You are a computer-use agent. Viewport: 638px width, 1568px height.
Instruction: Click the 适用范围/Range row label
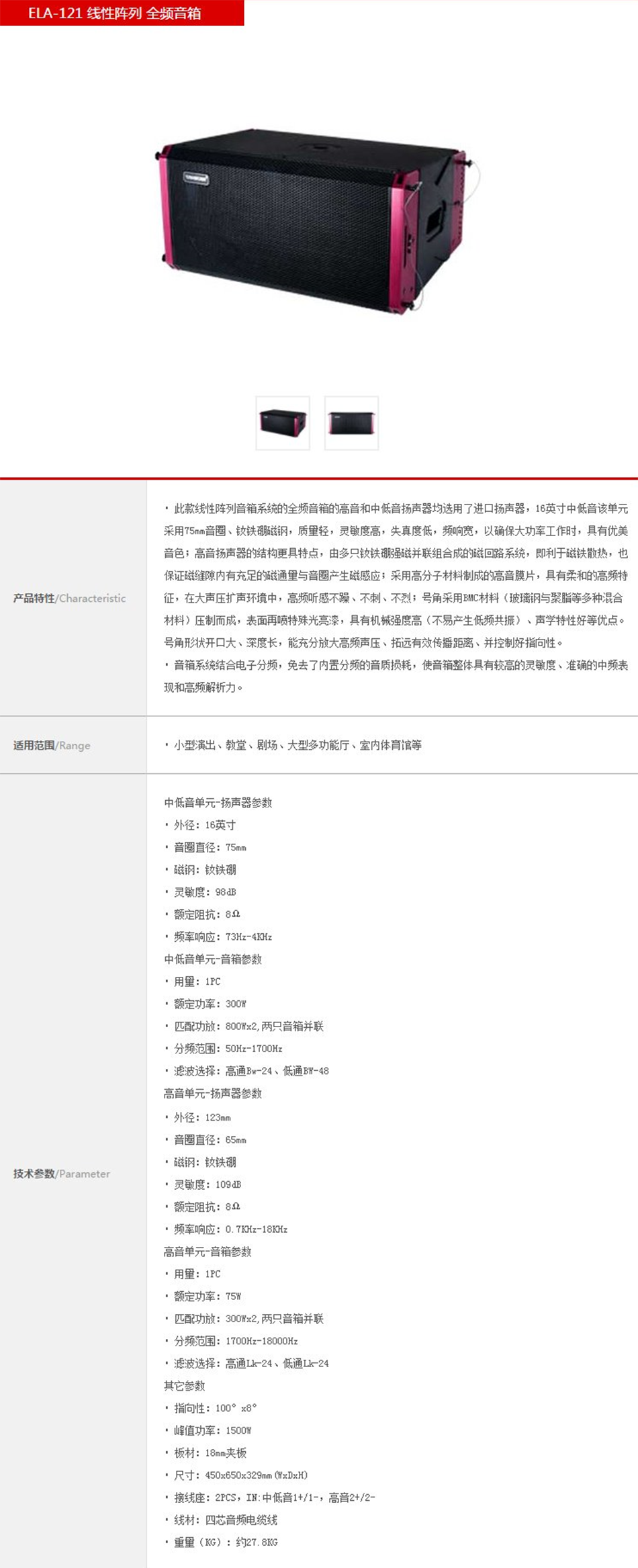point(52,745)
